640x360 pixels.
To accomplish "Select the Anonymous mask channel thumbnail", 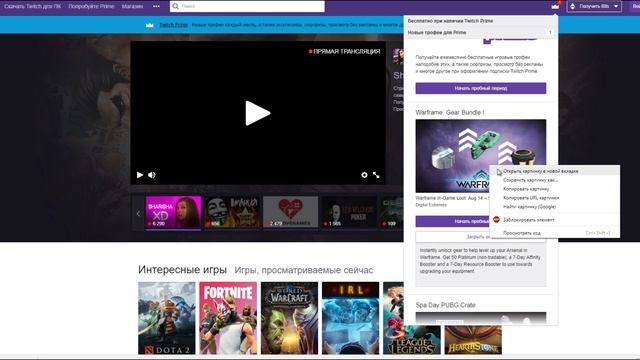I will [x=231, y=212].
